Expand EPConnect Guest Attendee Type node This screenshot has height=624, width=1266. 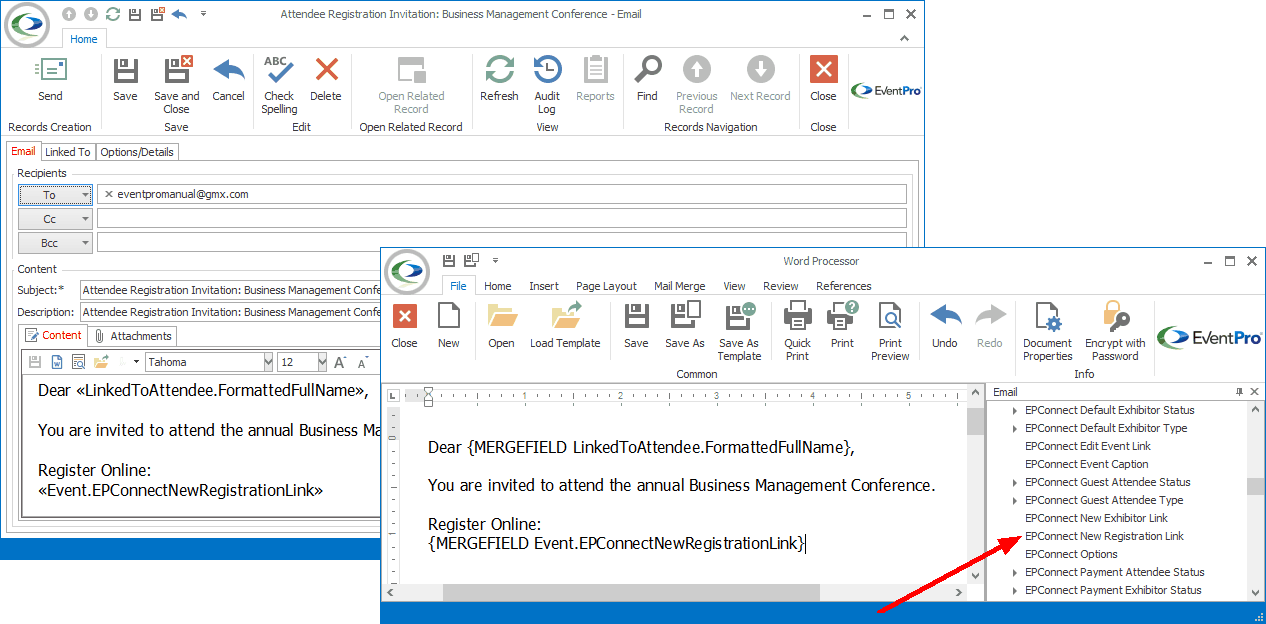pos(1015,501)
